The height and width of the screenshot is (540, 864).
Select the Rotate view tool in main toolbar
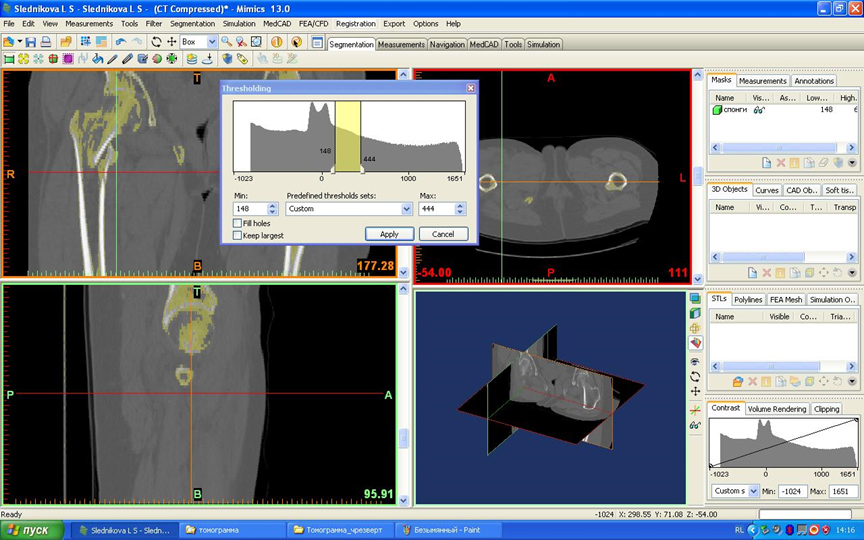click(x=156, y=42)
